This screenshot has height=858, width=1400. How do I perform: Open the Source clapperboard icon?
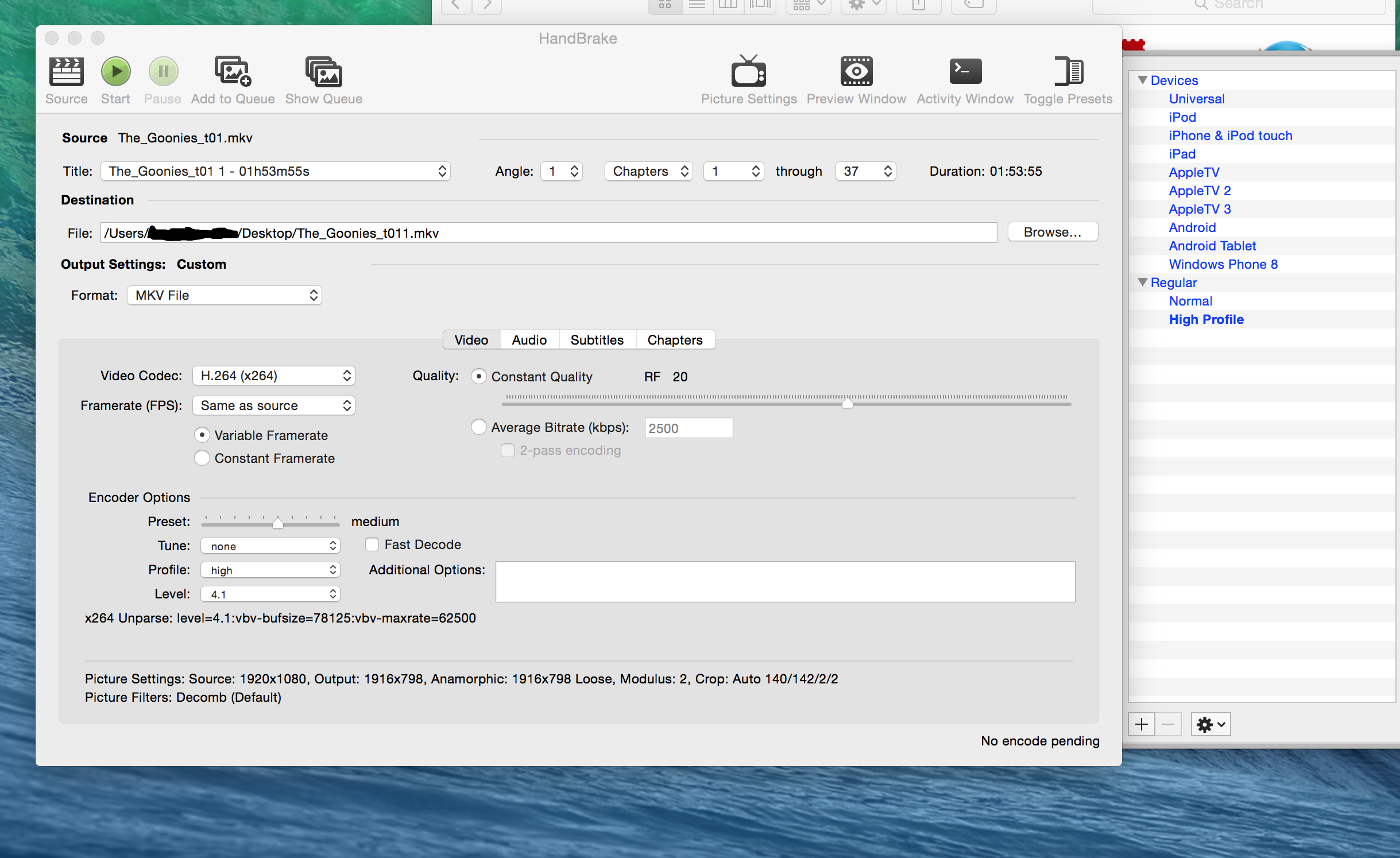tap(67, 72)
